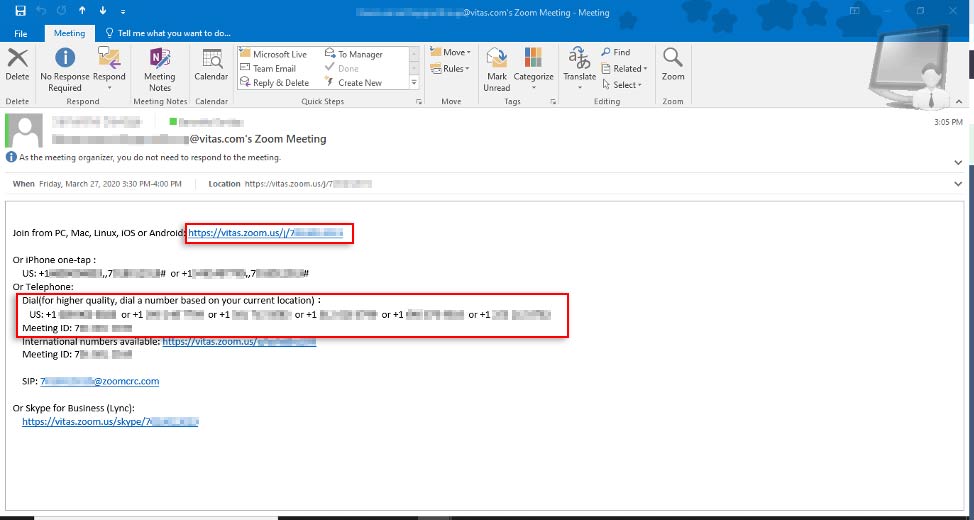The width and height of the screenshot is (974, 520).
Task: Click the sender avatar picture
Action: (x=24, y=130)
